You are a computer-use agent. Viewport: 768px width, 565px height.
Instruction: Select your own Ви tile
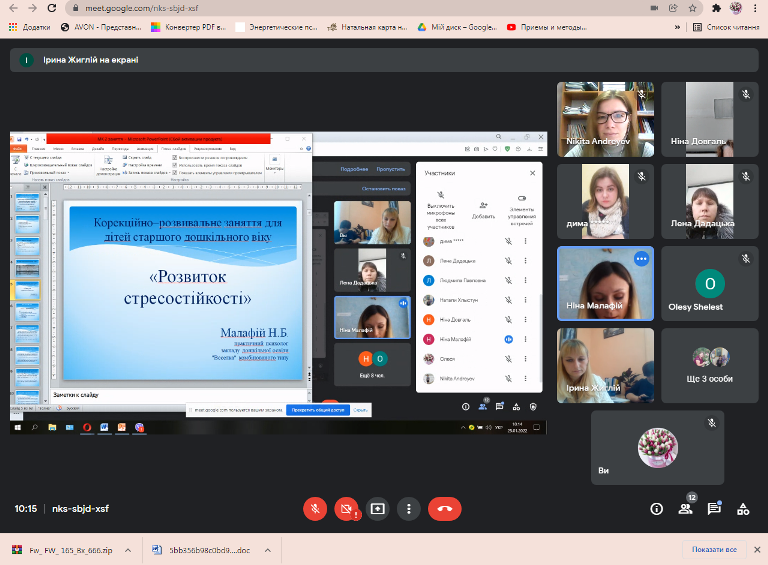pos(657,447)
